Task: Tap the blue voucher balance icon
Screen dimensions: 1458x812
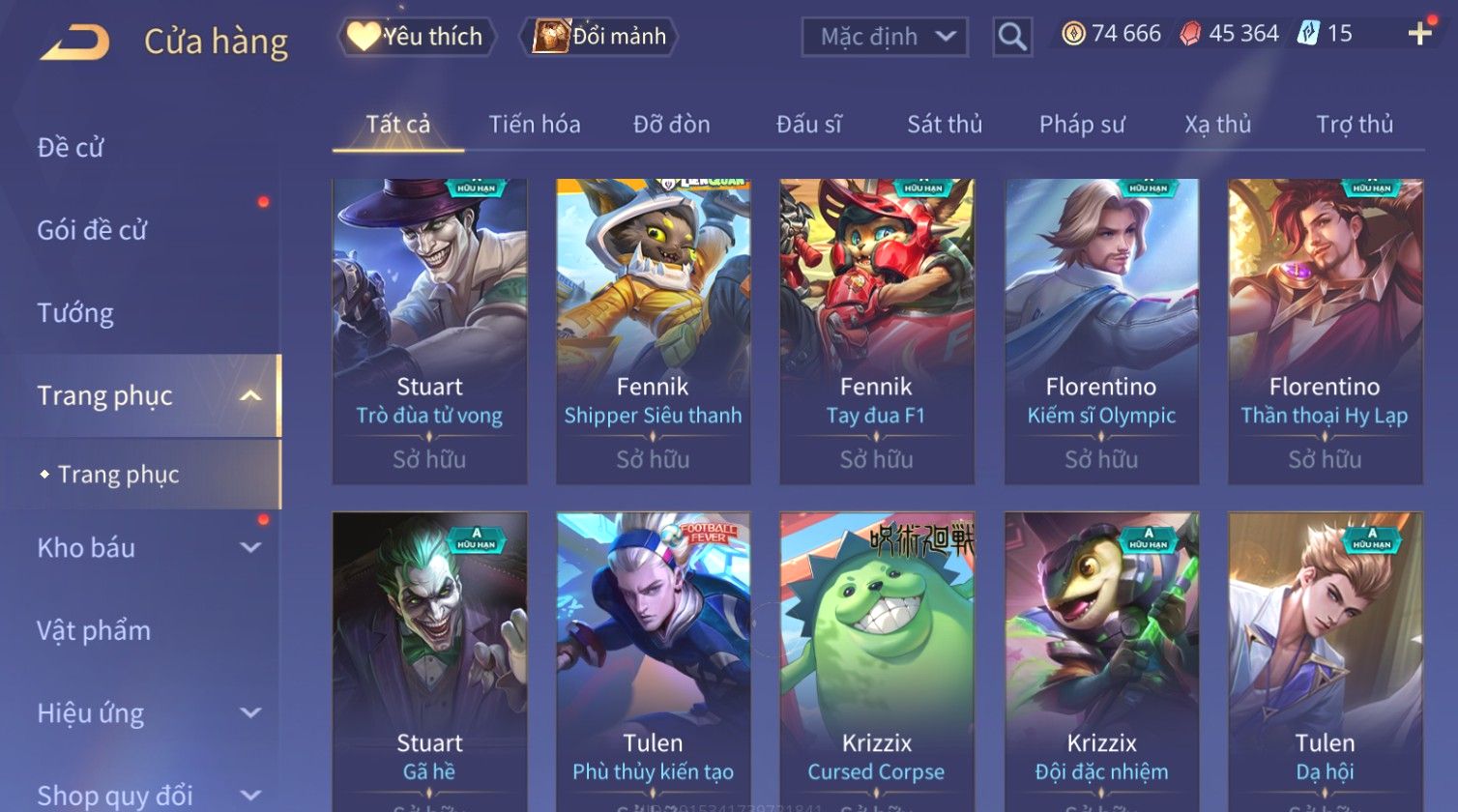Action: coord(1307,34)
